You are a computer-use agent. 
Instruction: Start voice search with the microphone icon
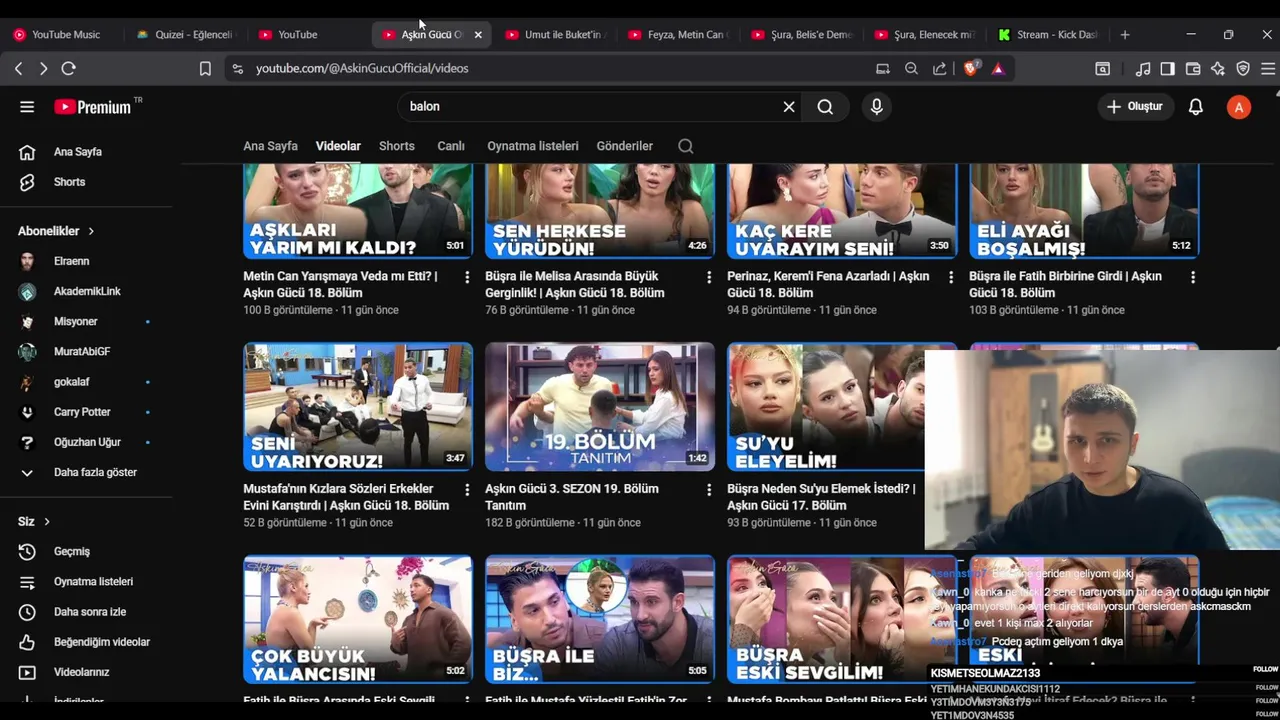coord(877,106)
